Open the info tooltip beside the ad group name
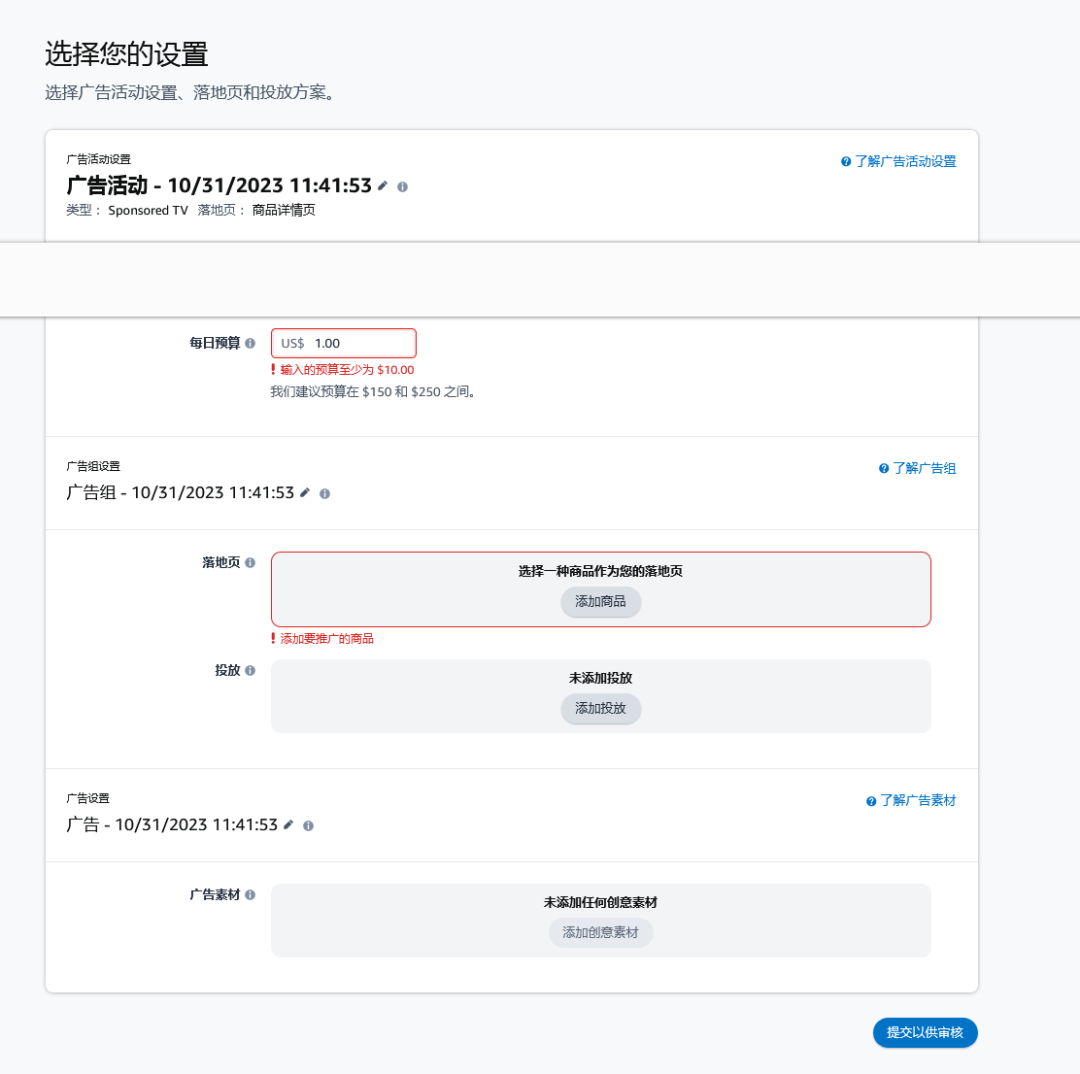The image size is (1080, 1074). click(x=324, y=492)
